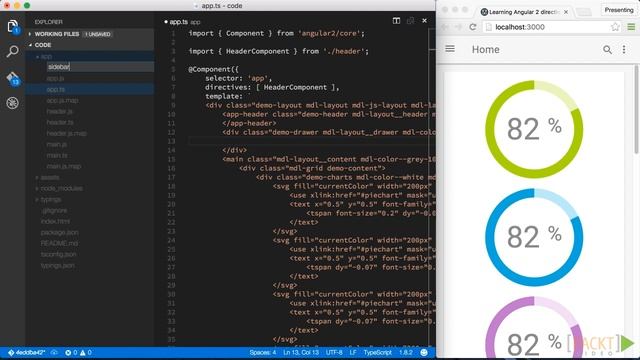Expand the Working Files section

coord(57,34)
